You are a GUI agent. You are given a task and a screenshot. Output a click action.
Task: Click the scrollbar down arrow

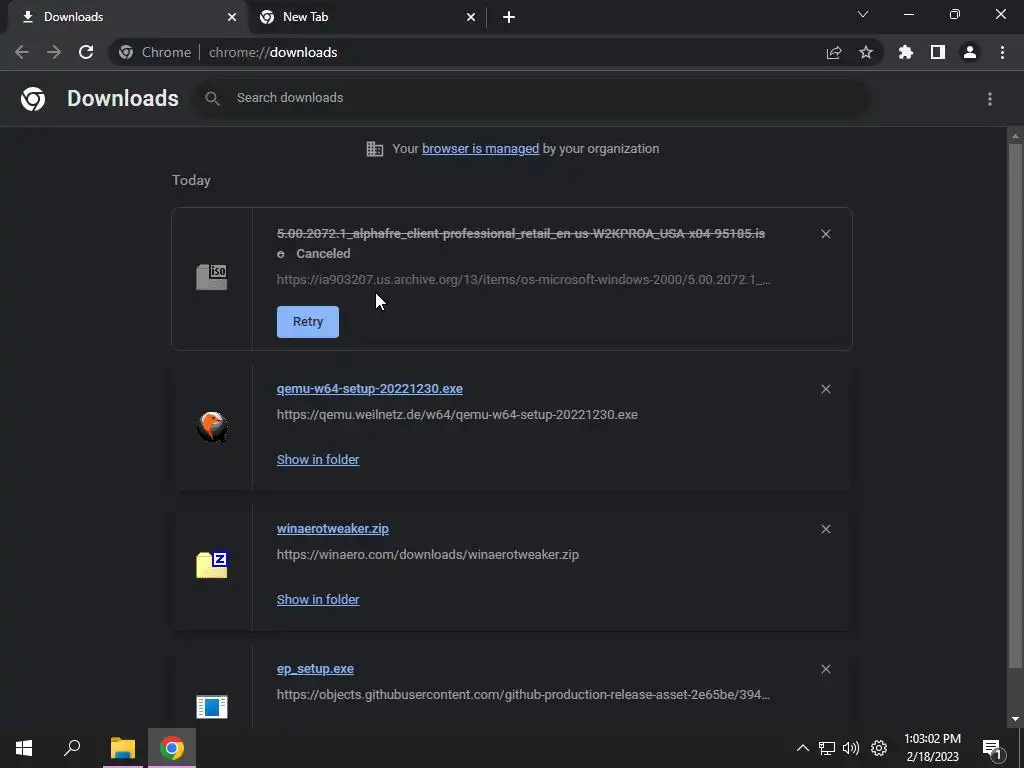click(x=1015, y=719)
